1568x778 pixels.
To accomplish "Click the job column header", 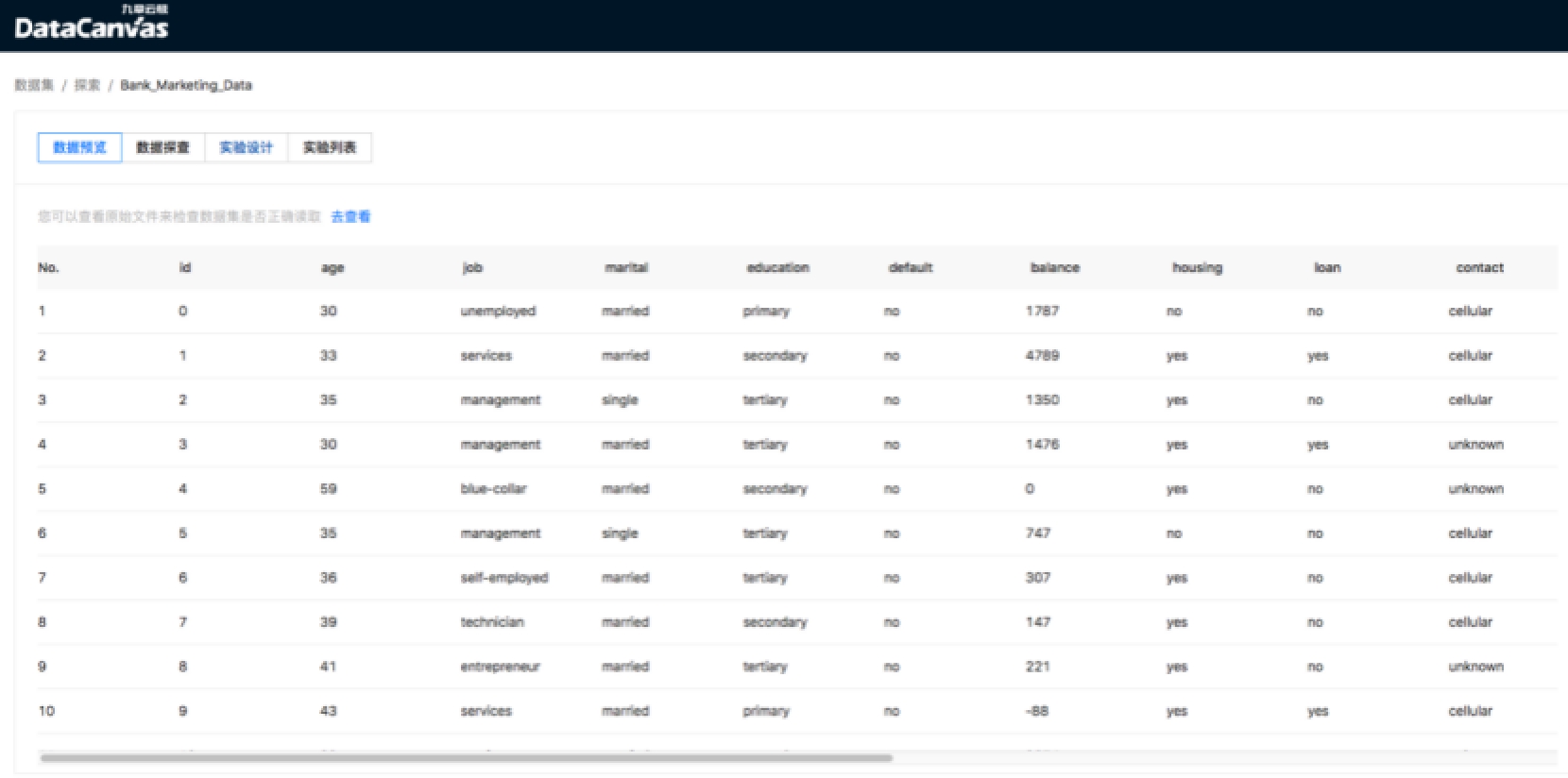I will tap(472, 268).
